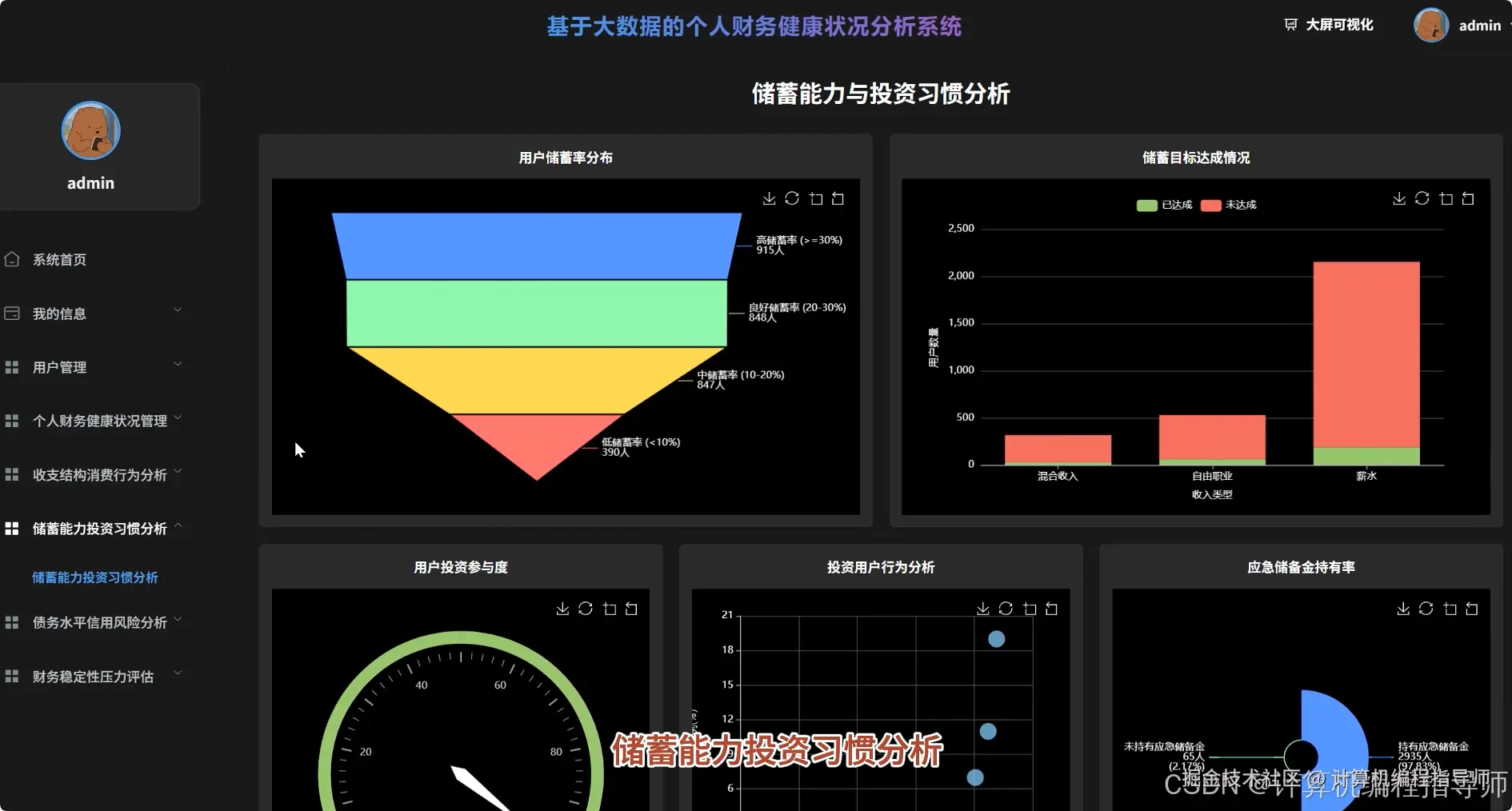Restore the 投资用户行为分析 scatter chart
1512x811 pixels.
click(x=1050, y=608)
